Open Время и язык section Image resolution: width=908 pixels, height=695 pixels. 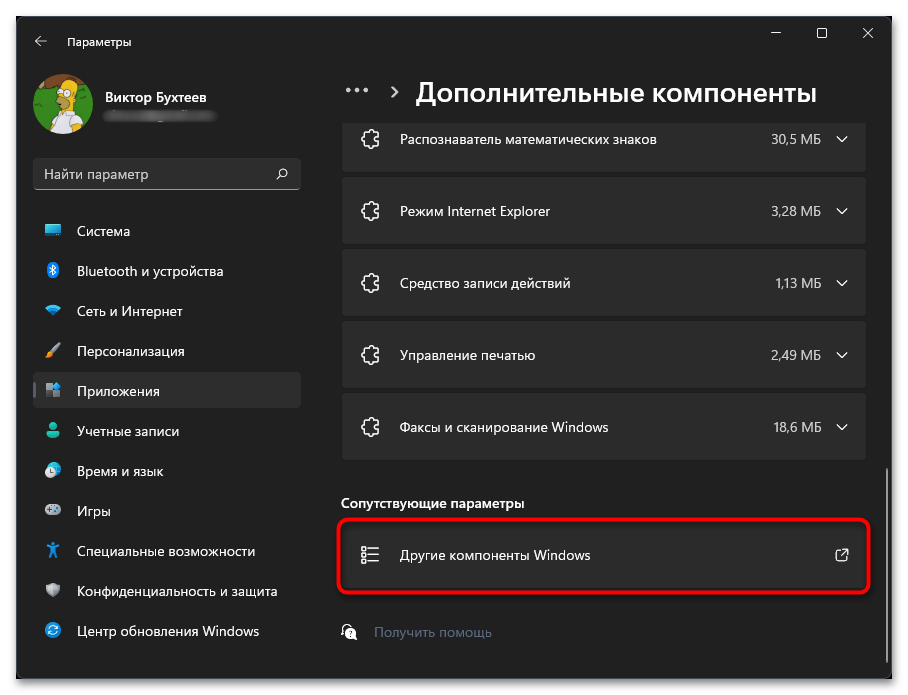point(167,471)
